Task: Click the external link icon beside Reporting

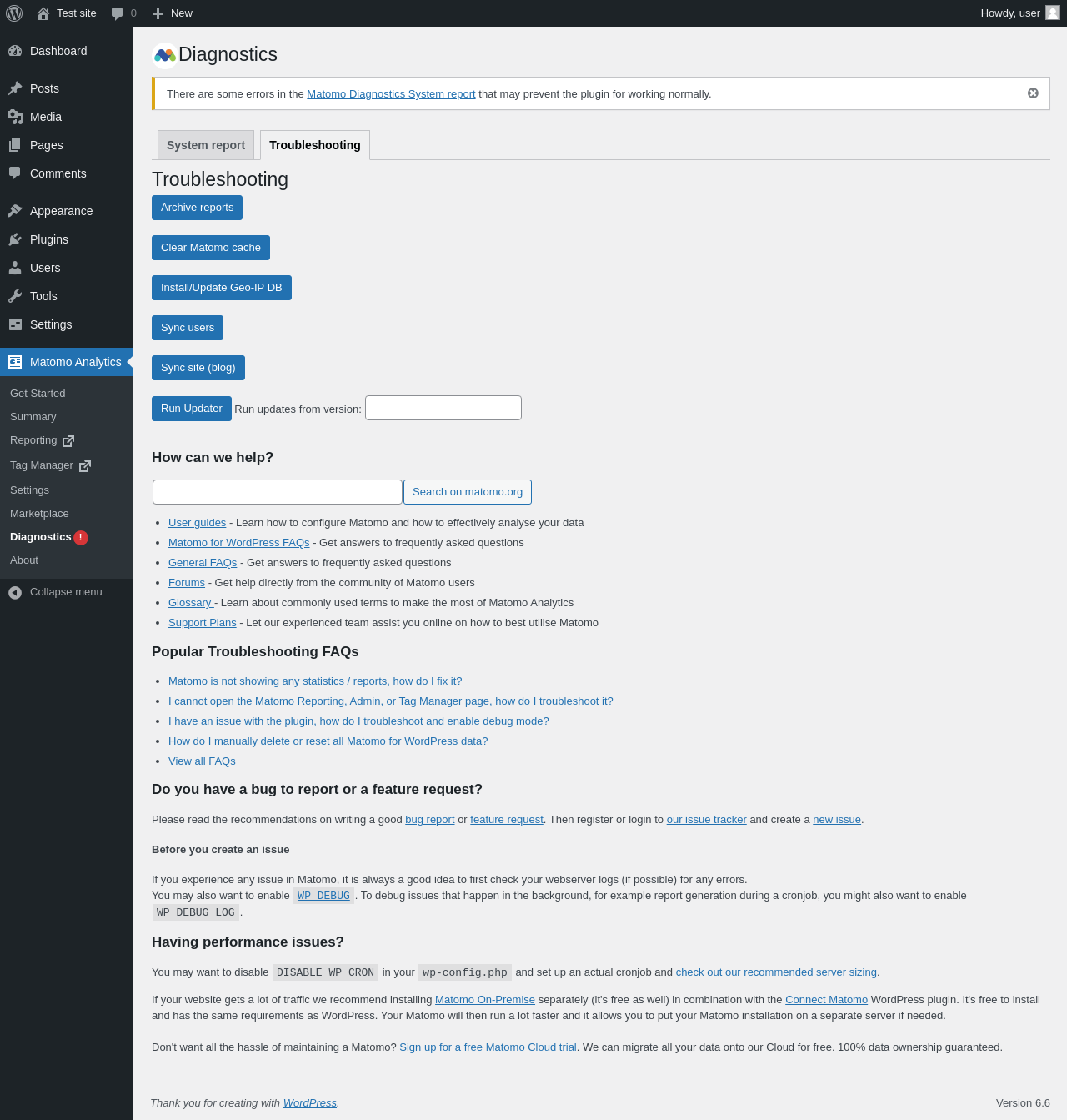Action: click(x=68, y=441)
